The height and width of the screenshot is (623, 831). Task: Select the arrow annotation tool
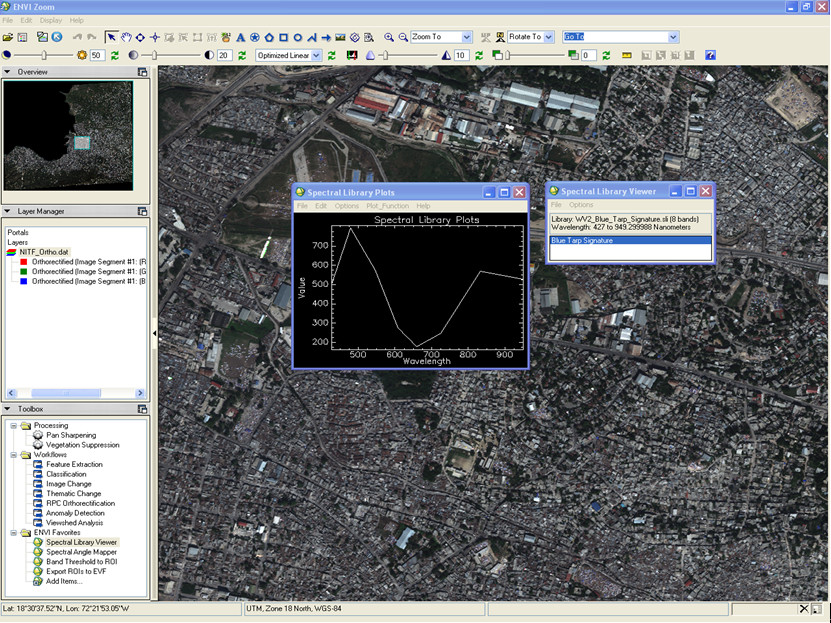coord(326,37)
